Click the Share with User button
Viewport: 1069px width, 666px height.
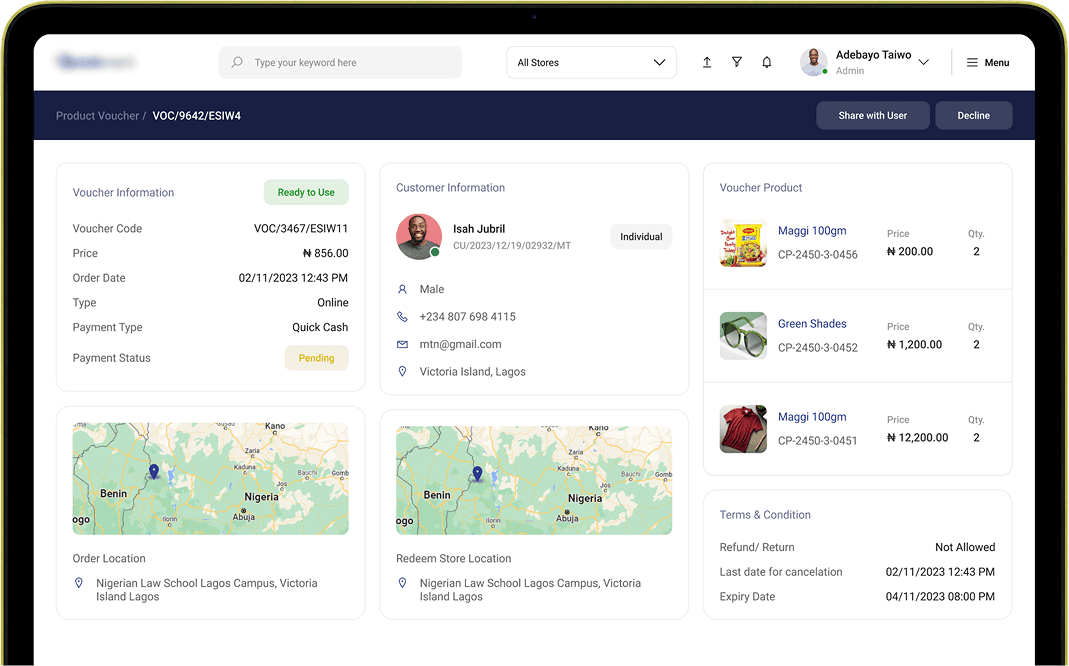coord(873,115)
